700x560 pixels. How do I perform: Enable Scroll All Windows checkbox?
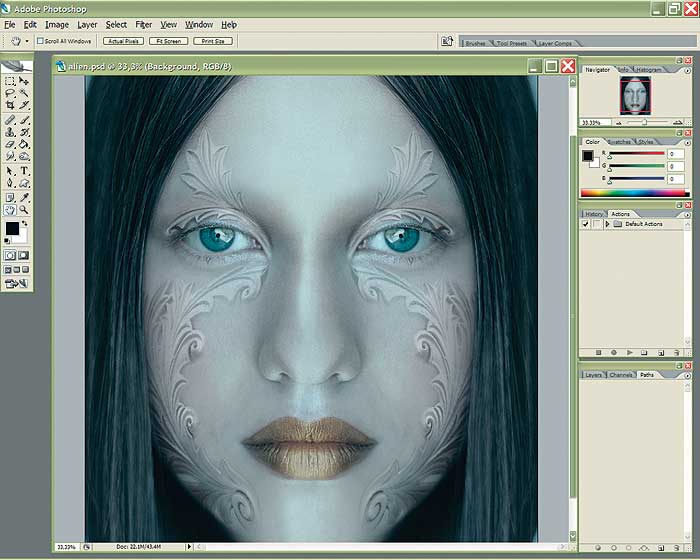(x=40, y=41)
